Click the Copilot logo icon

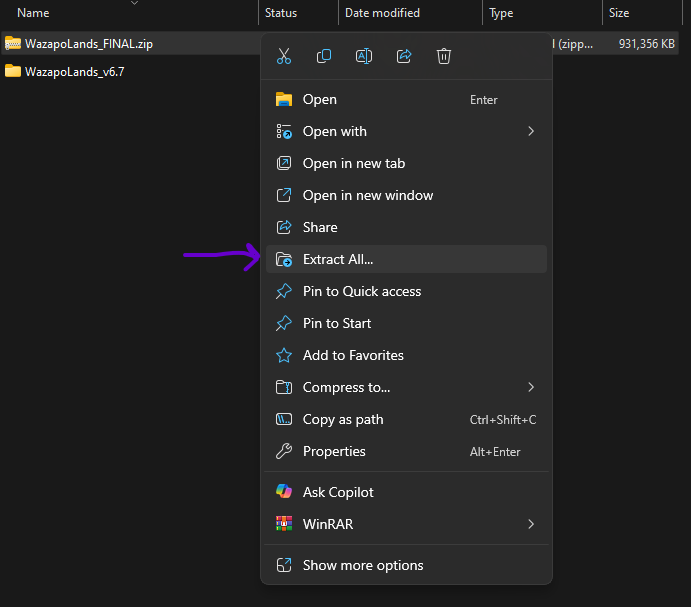click(284, 492)
